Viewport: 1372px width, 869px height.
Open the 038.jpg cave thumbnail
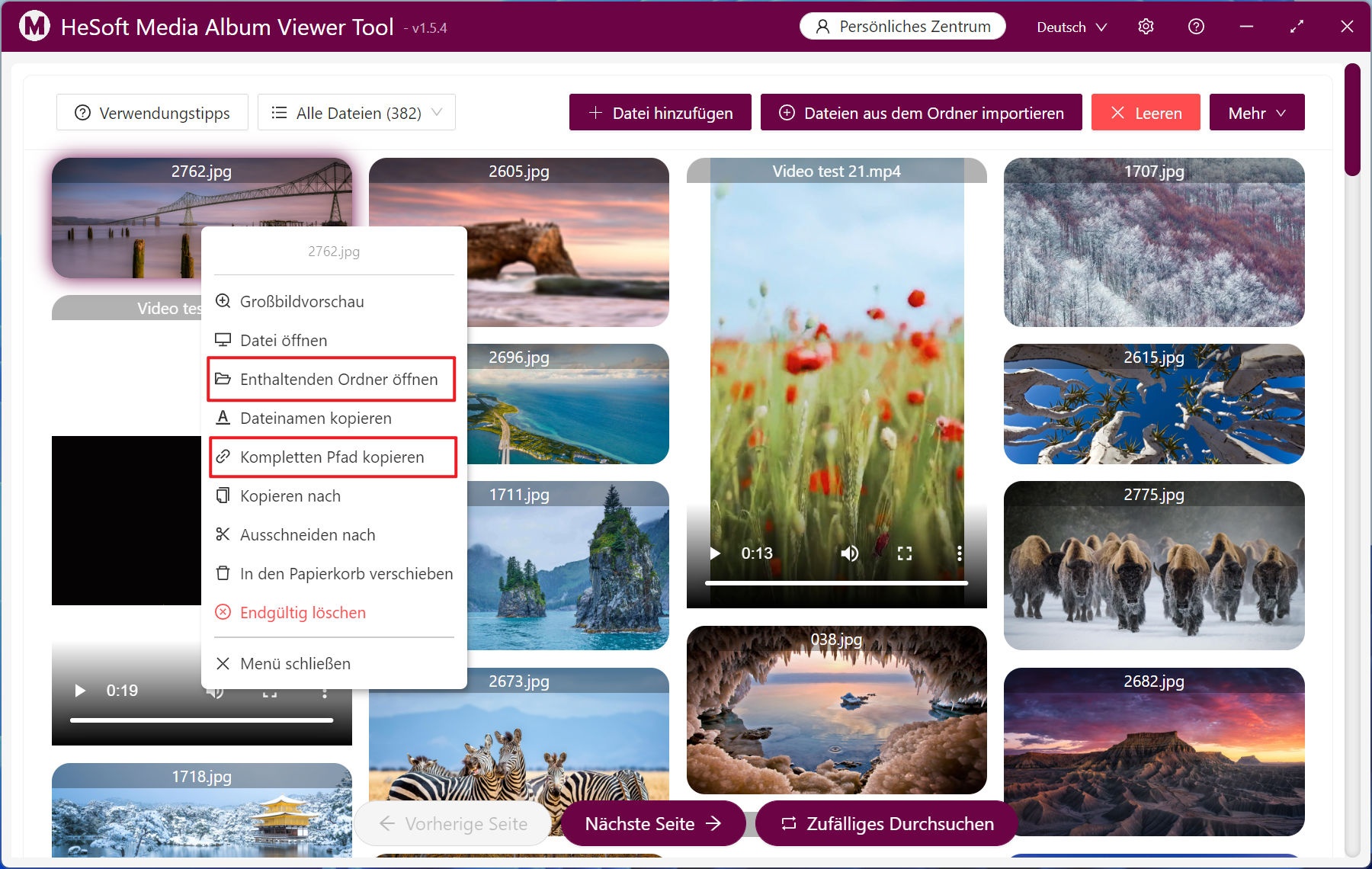836,710
